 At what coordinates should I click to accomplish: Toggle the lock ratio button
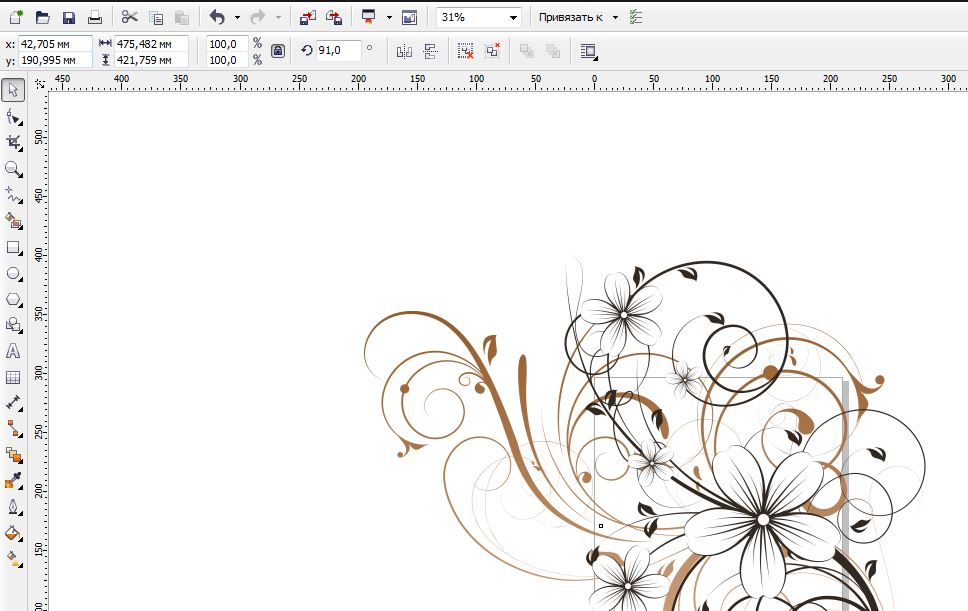278,51
